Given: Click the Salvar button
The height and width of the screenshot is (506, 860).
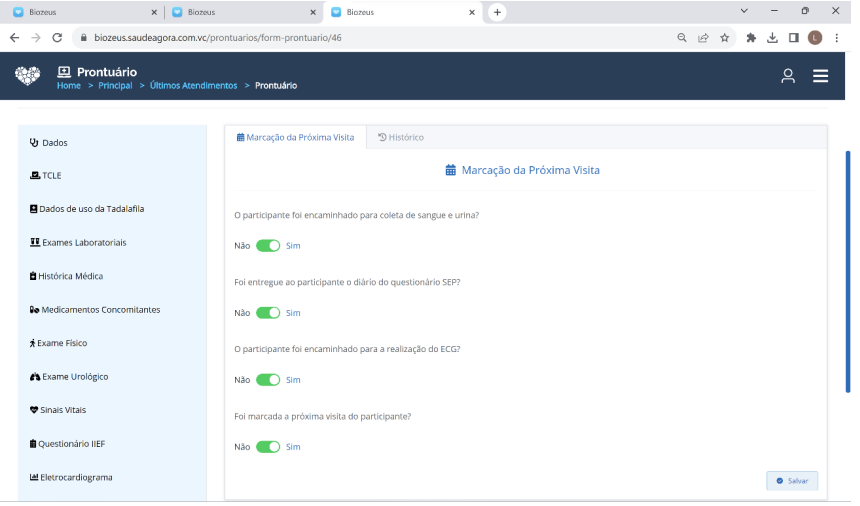Looking at the screenshot, I should 792,481.
